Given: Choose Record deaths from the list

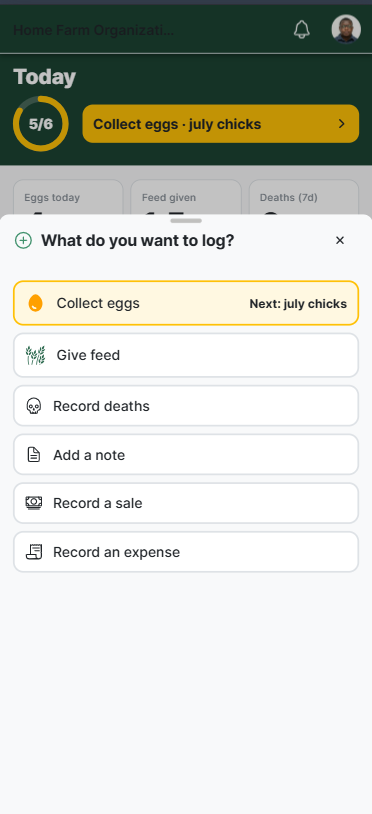Looking at the screenshot, I should [186, 406].
